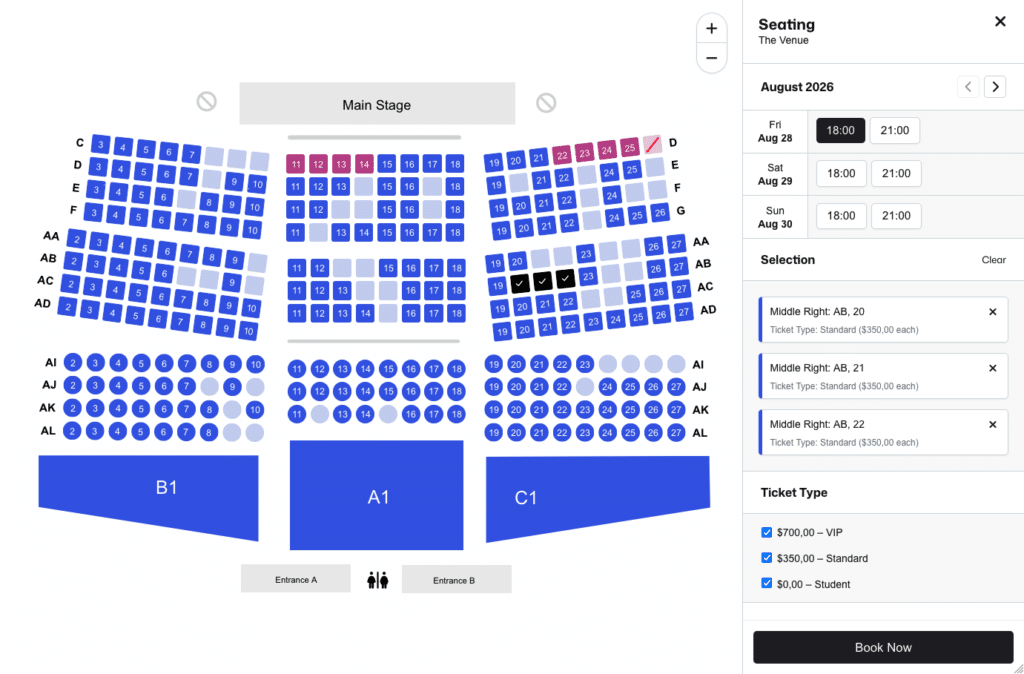This screenshot has width=1024, height=674.
Task: Select Sun Aug 30 18:00 showtime
Action: coord(841,216)
